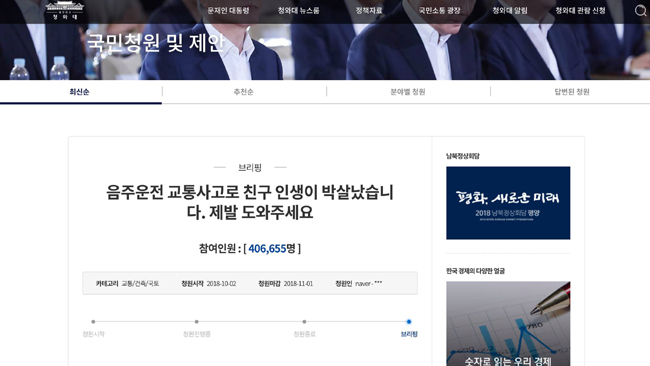Open 국민소통 광장 menu
This screenshot has width=650, height=366.
(x=439, y=10)
